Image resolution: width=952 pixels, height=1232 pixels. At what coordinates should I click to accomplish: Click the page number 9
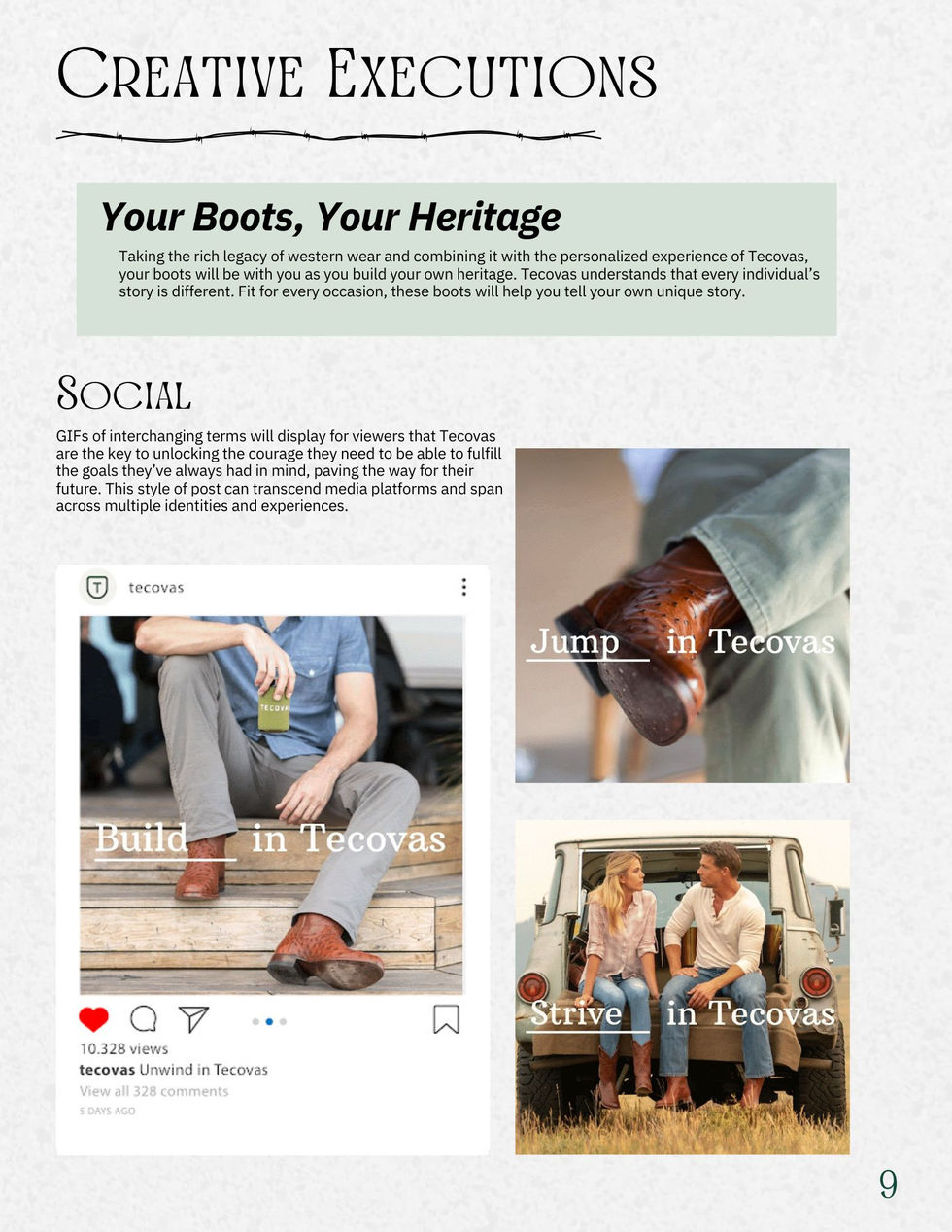[x=888, y=1183]
